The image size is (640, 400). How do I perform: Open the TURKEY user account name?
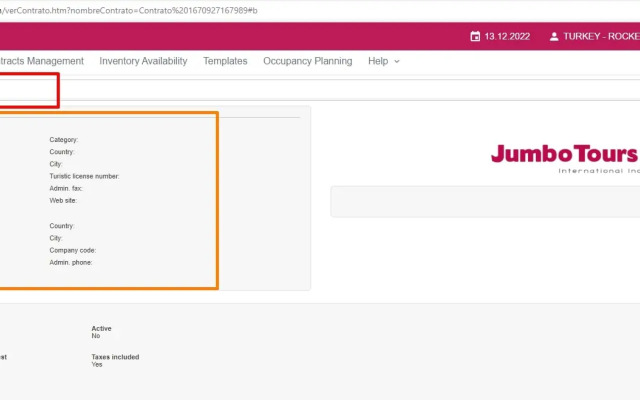point(601,37)
